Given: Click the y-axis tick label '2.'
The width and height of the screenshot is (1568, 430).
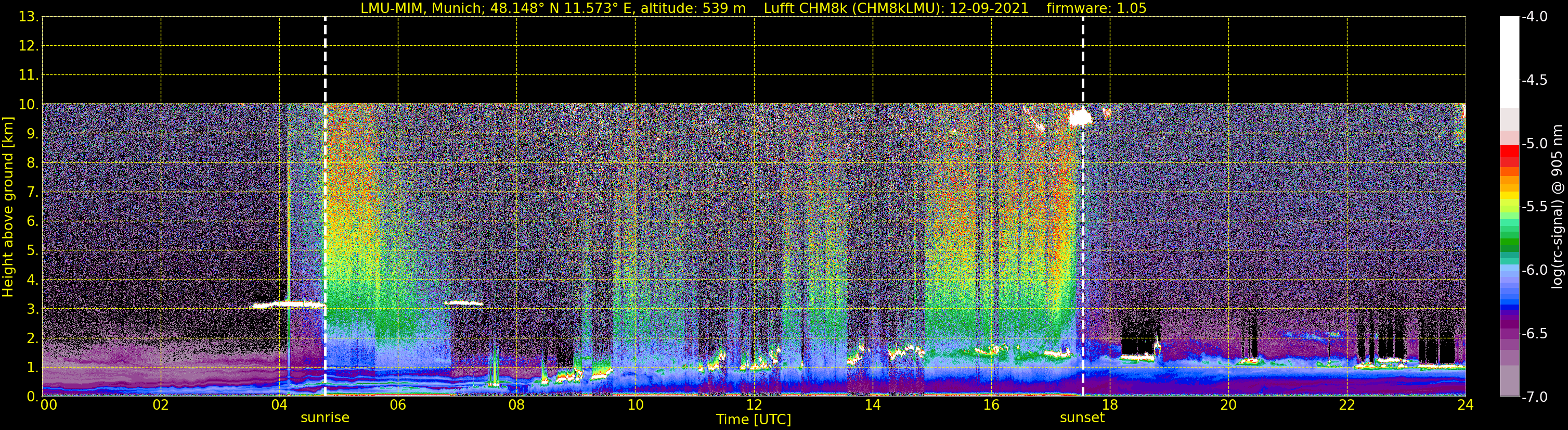Looking at the screenshot, I should [32, 338].
